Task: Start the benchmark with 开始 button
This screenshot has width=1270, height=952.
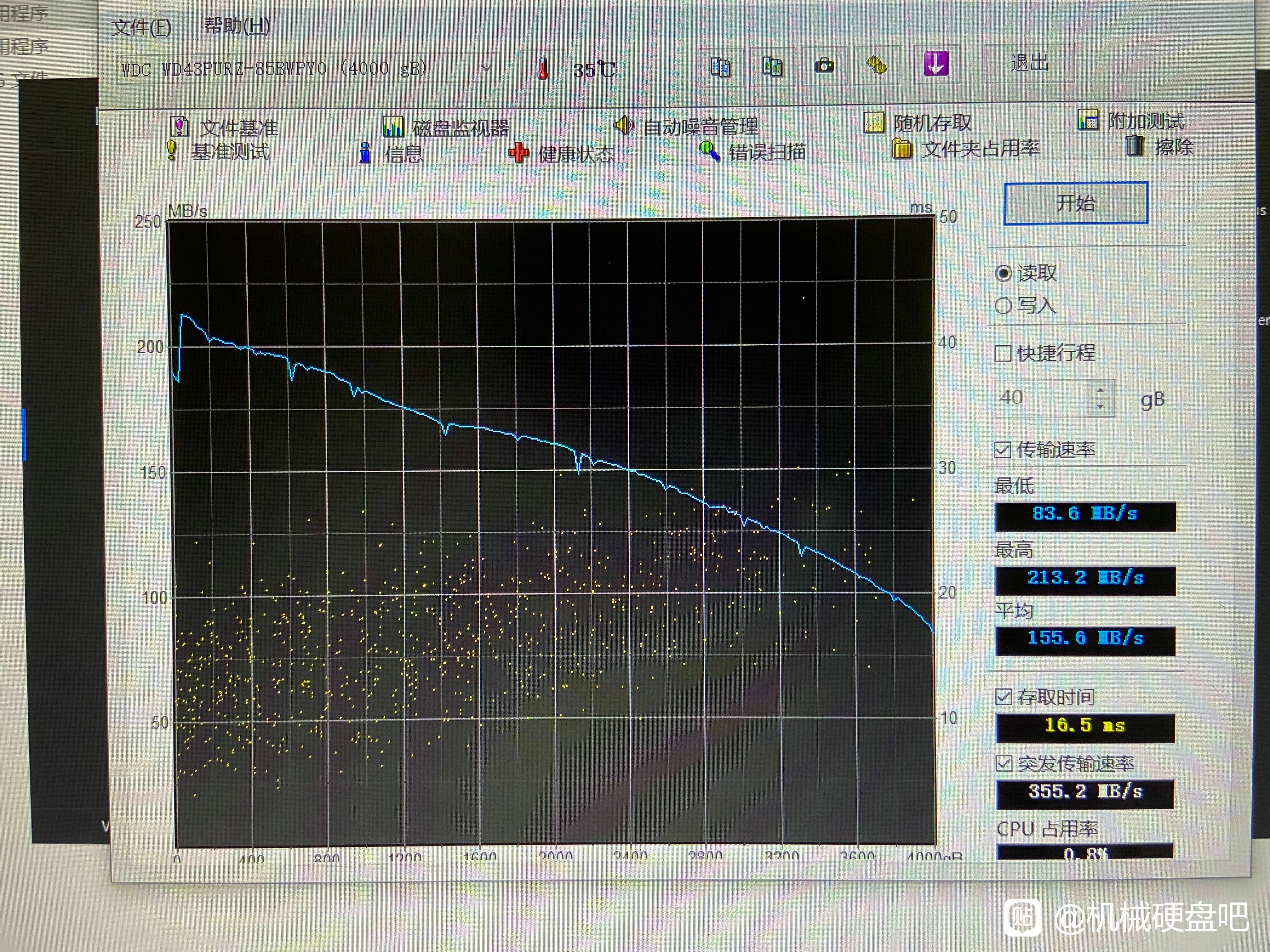Action: [1075, 203]
